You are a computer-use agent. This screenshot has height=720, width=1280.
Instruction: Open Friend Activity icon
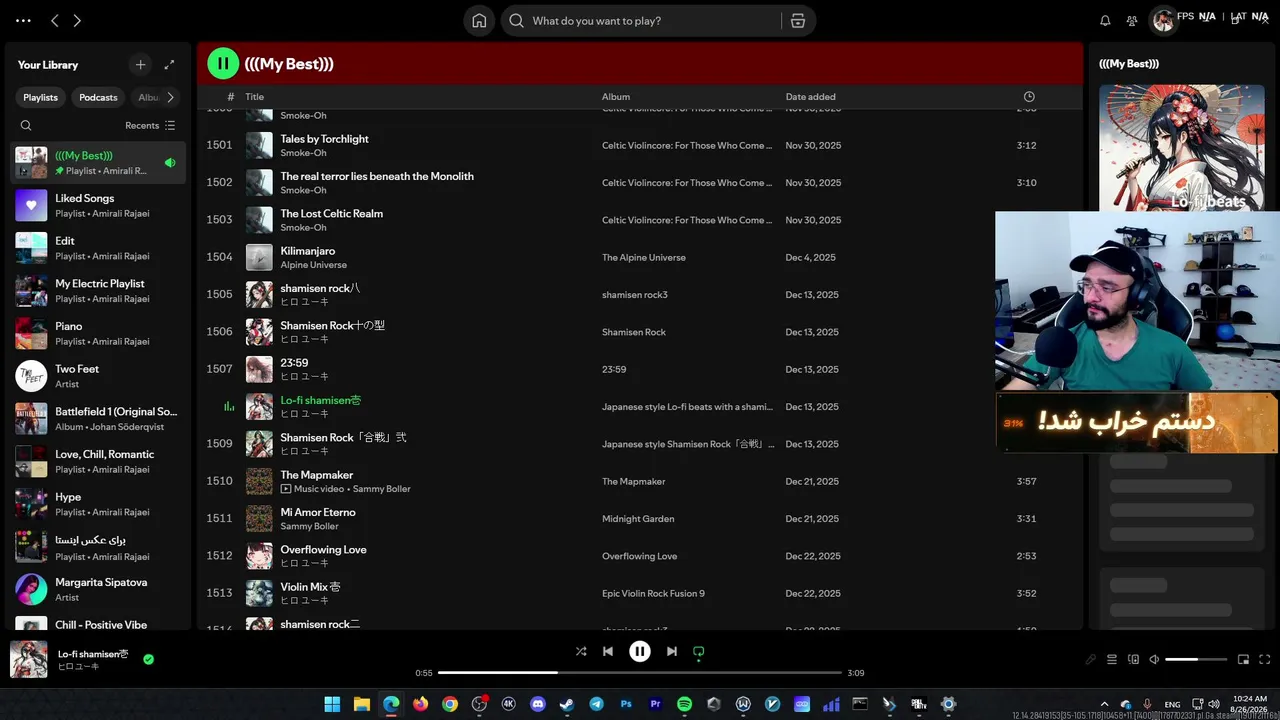tap(1132, 20)
